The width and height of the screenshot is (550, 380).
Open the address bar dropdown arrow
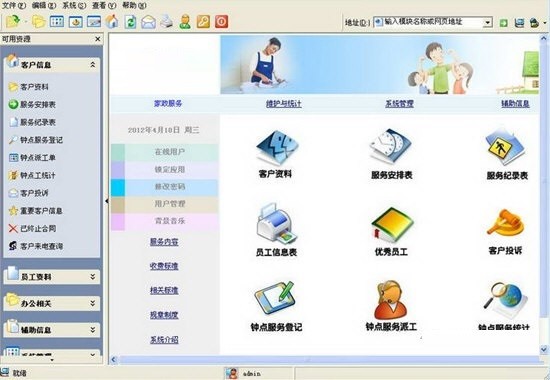coord(487,23)
